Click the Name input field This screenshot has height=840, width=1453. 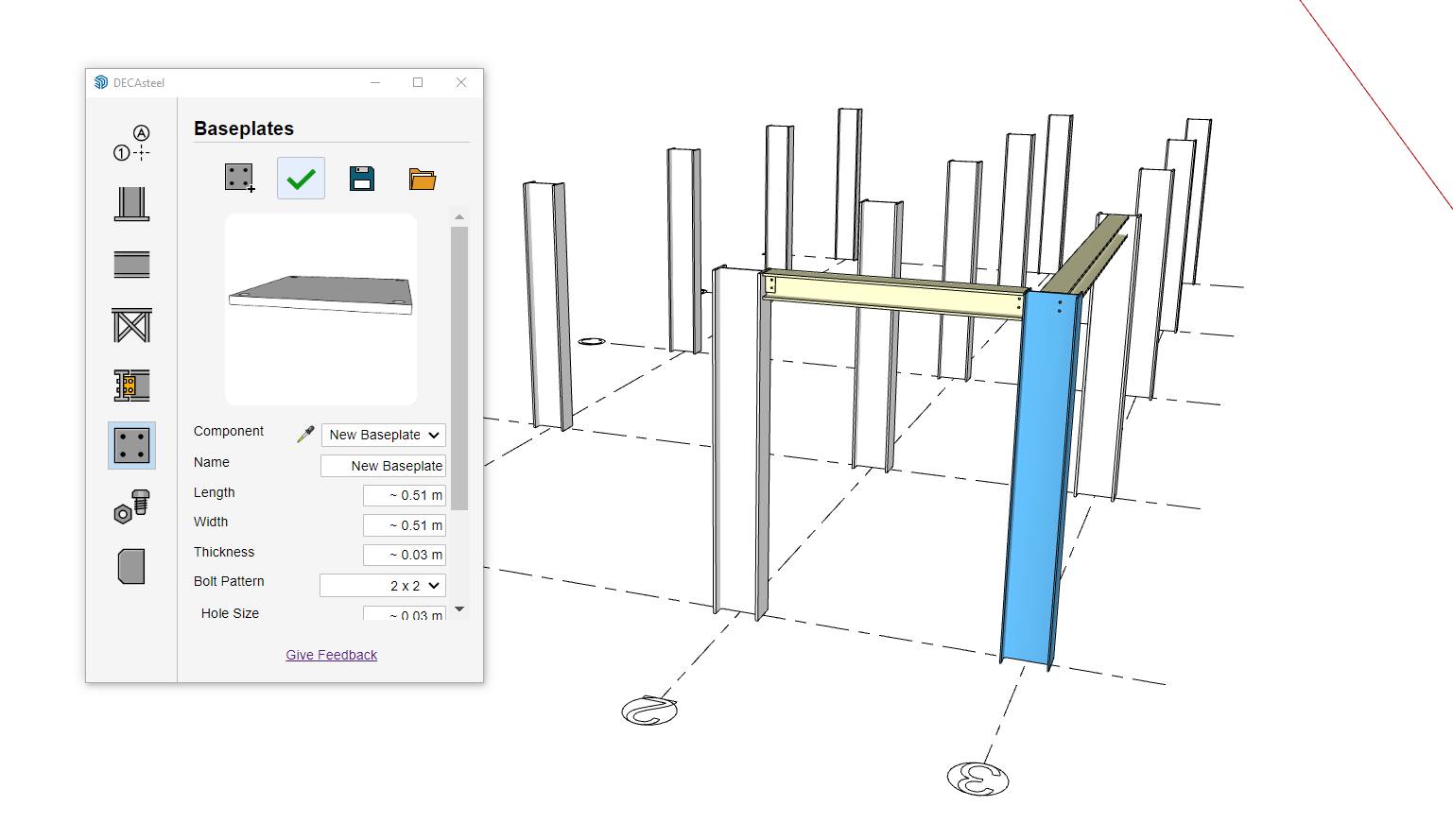click(x=383, y=466)
